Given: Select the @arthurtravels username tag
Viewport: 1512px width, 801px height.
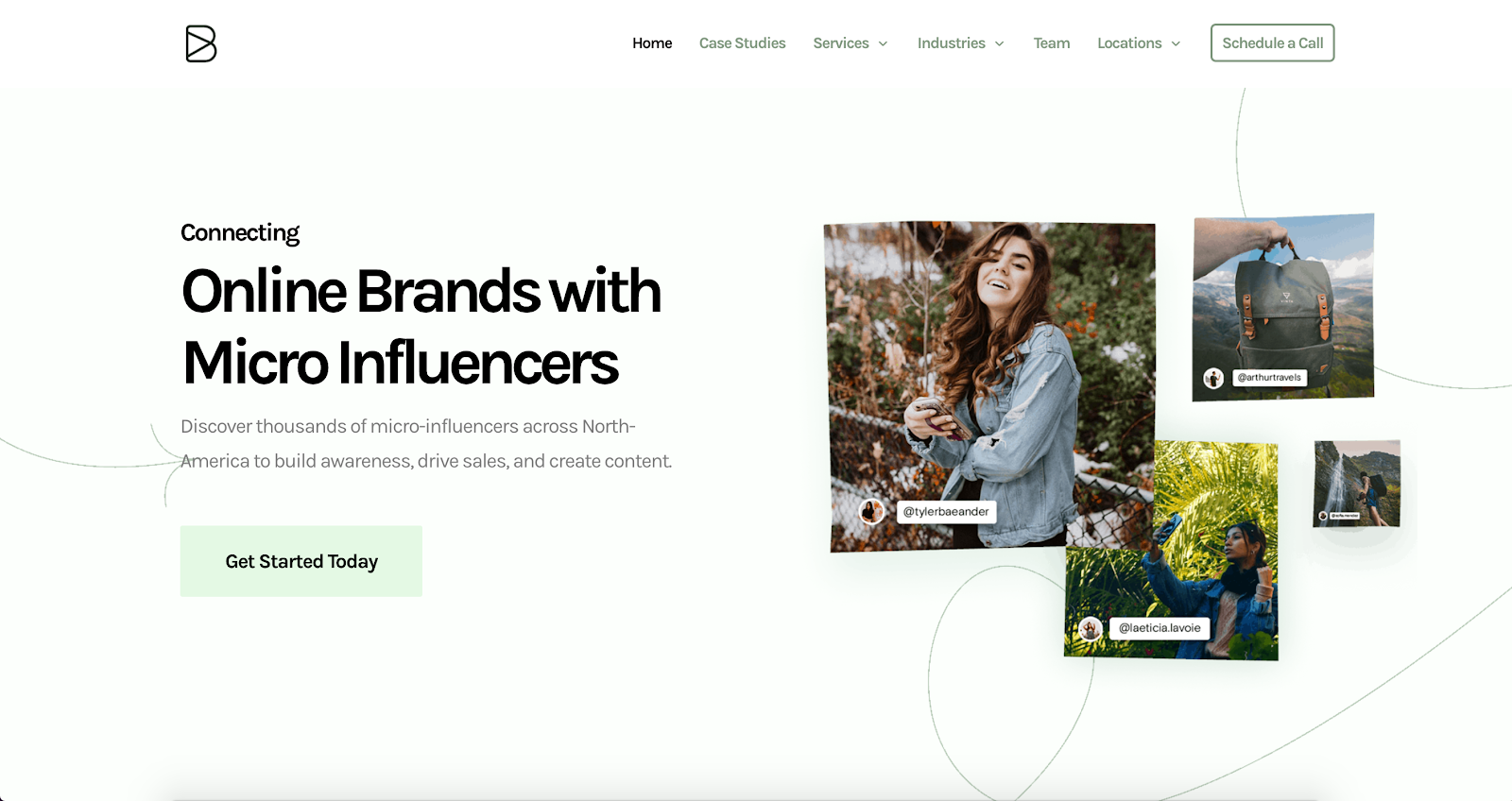Looking at the screenshot, I should pos(1269,378).
